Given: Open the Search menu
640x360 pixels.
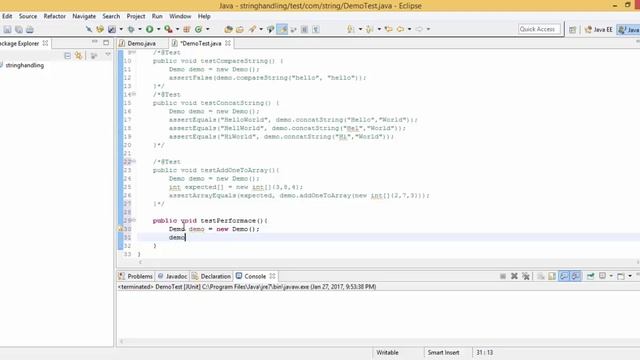Looking at the screenshot, I should (x=111, y=16).
